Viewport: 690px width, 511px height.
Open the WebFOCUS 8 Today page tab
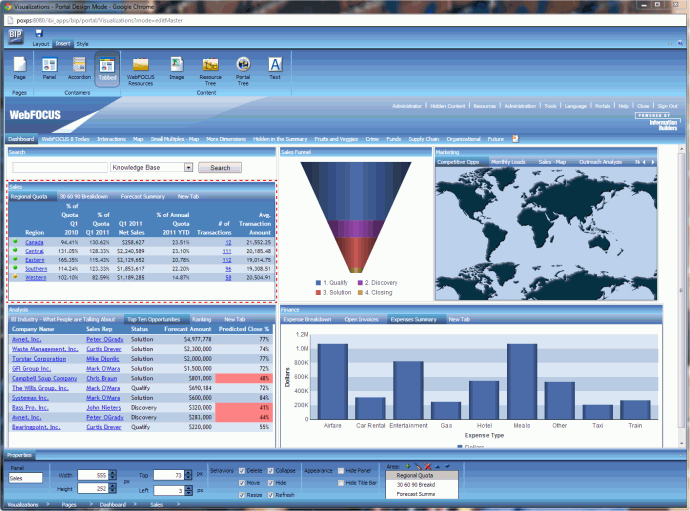pos(66,139)
